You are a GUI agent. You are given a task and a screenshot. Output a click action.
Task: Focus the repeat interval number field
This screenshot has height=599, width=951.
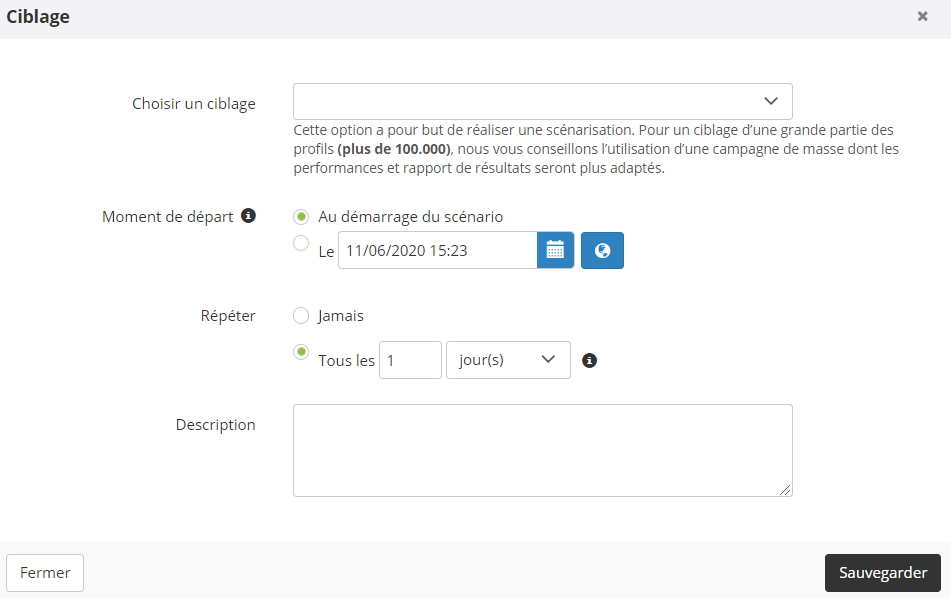pos(410,360)
